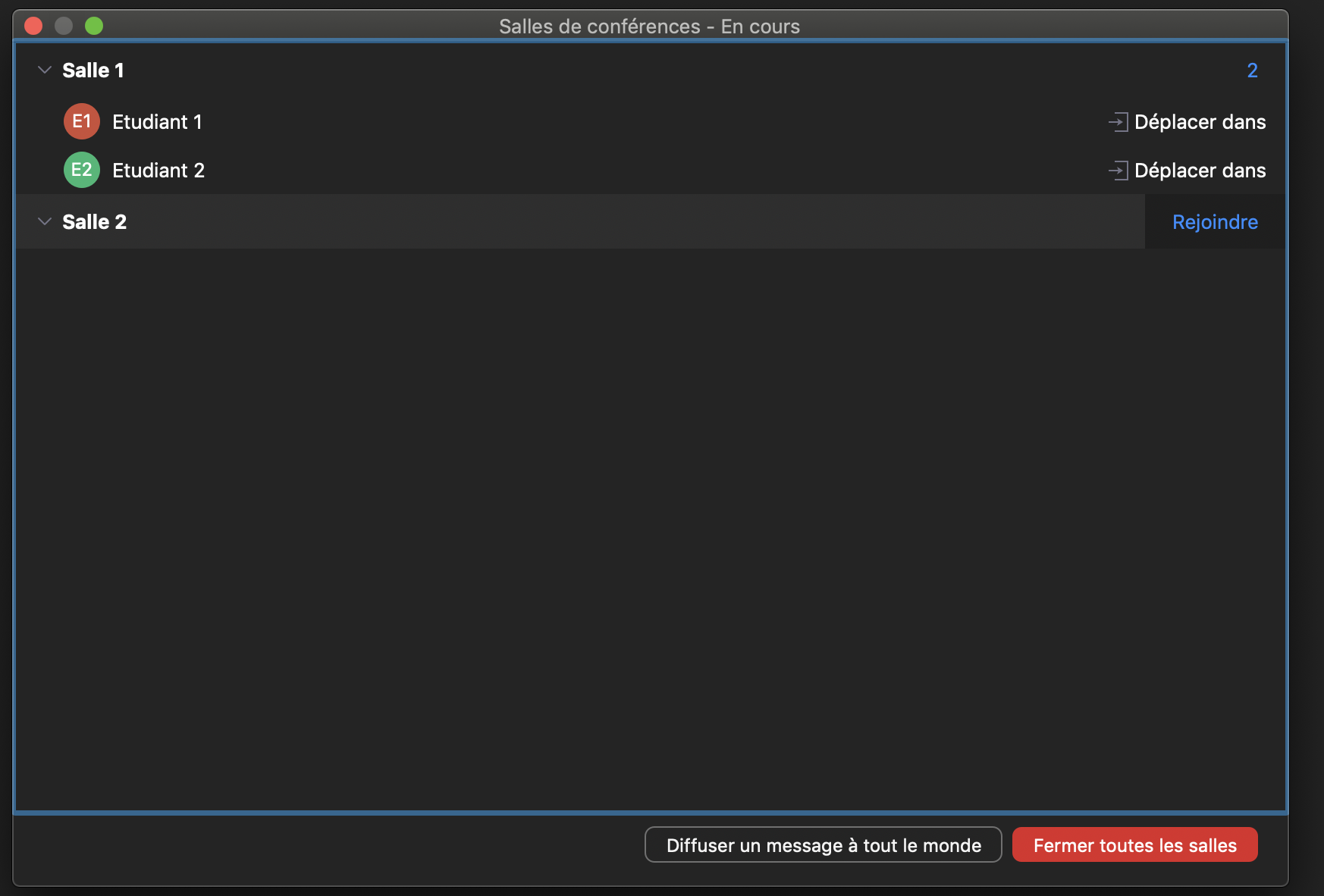1324x896 pixels.
Task: Select the Salle 2 room header
Action: [95, 222]
